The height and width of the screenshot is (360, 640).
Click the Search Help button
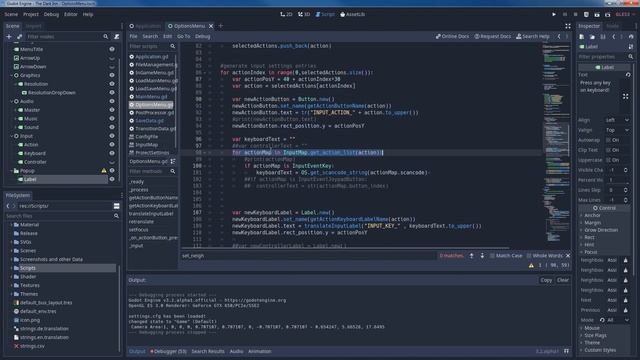[533, 36]
